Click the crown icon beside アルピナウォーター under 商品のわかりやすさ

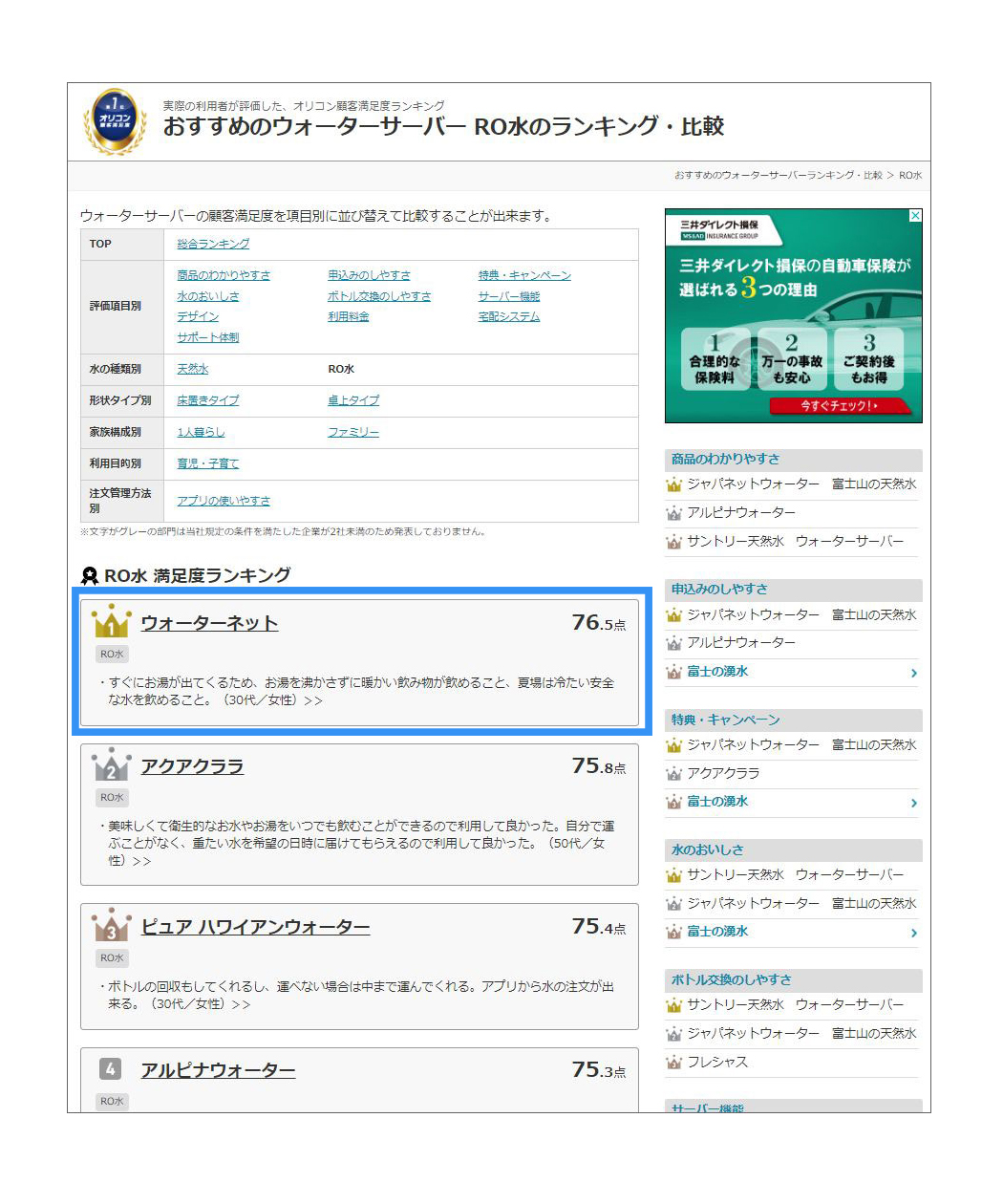pyautogui.click(x=674, y=513)
